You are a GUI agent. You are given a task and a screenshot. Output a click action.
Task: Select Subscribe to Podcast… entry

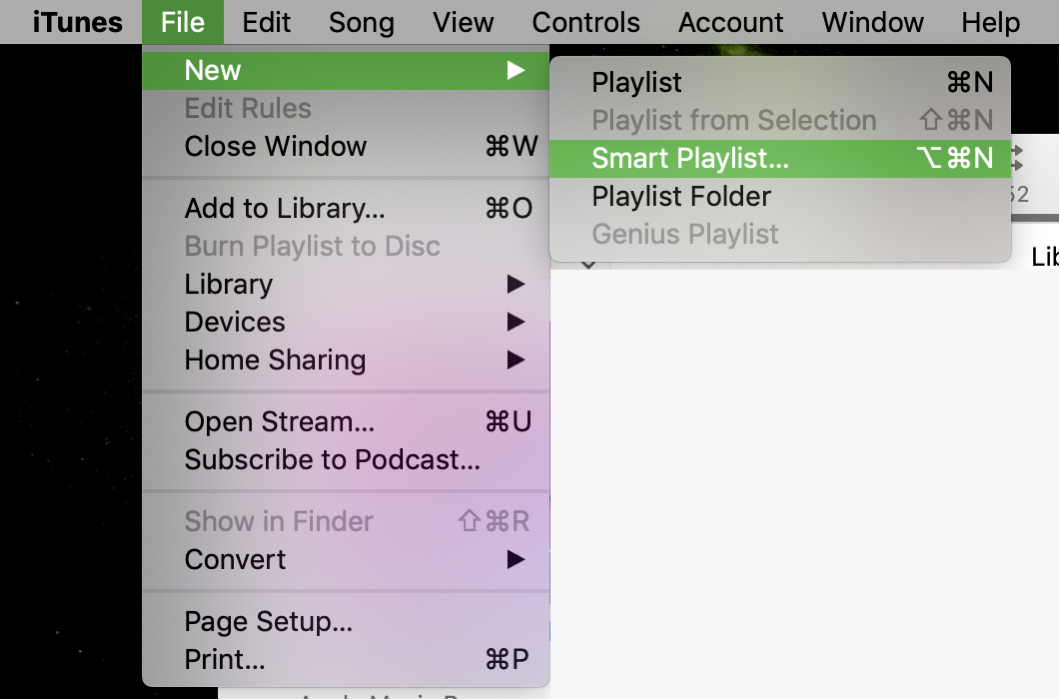click(x=345, y=460)
